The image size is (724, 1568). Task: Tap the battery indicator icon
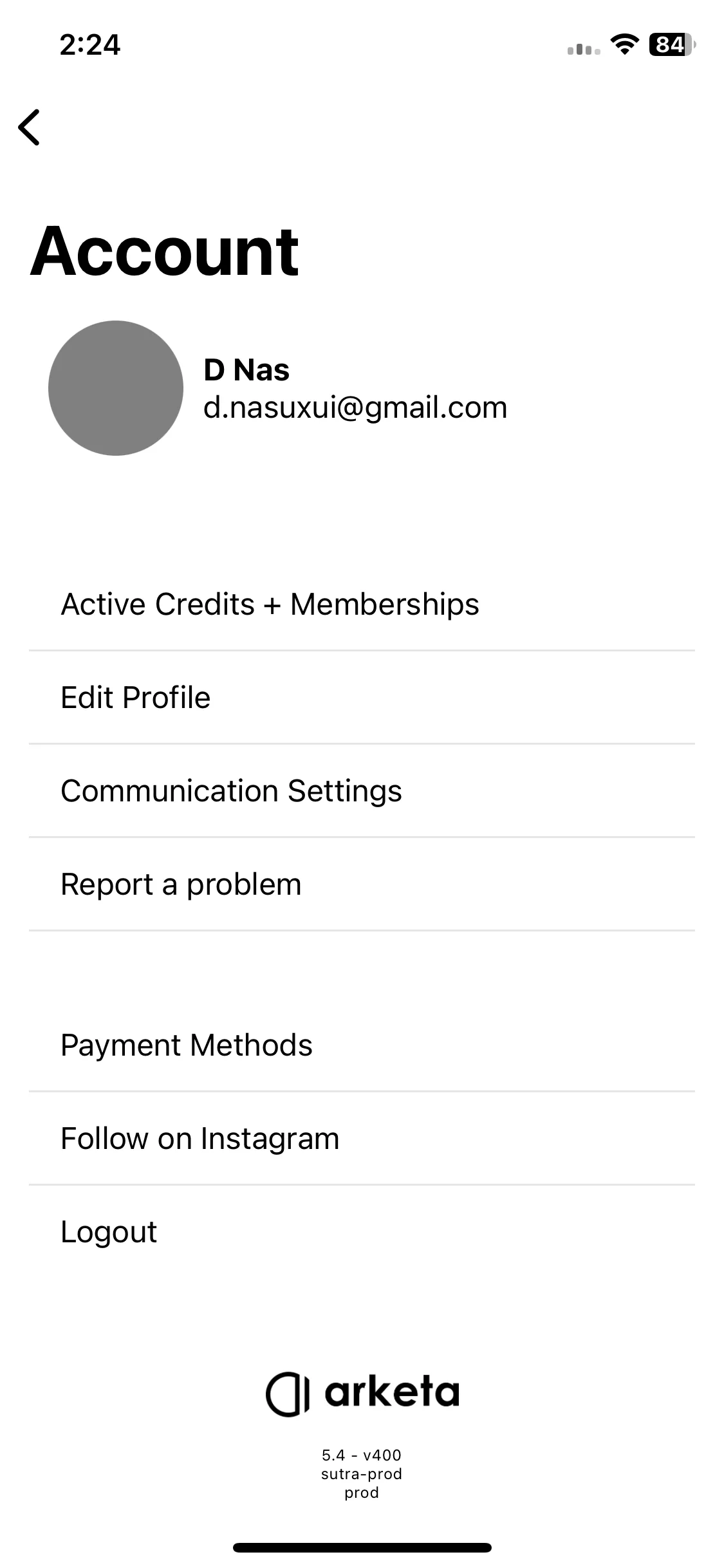coord(673,44)
